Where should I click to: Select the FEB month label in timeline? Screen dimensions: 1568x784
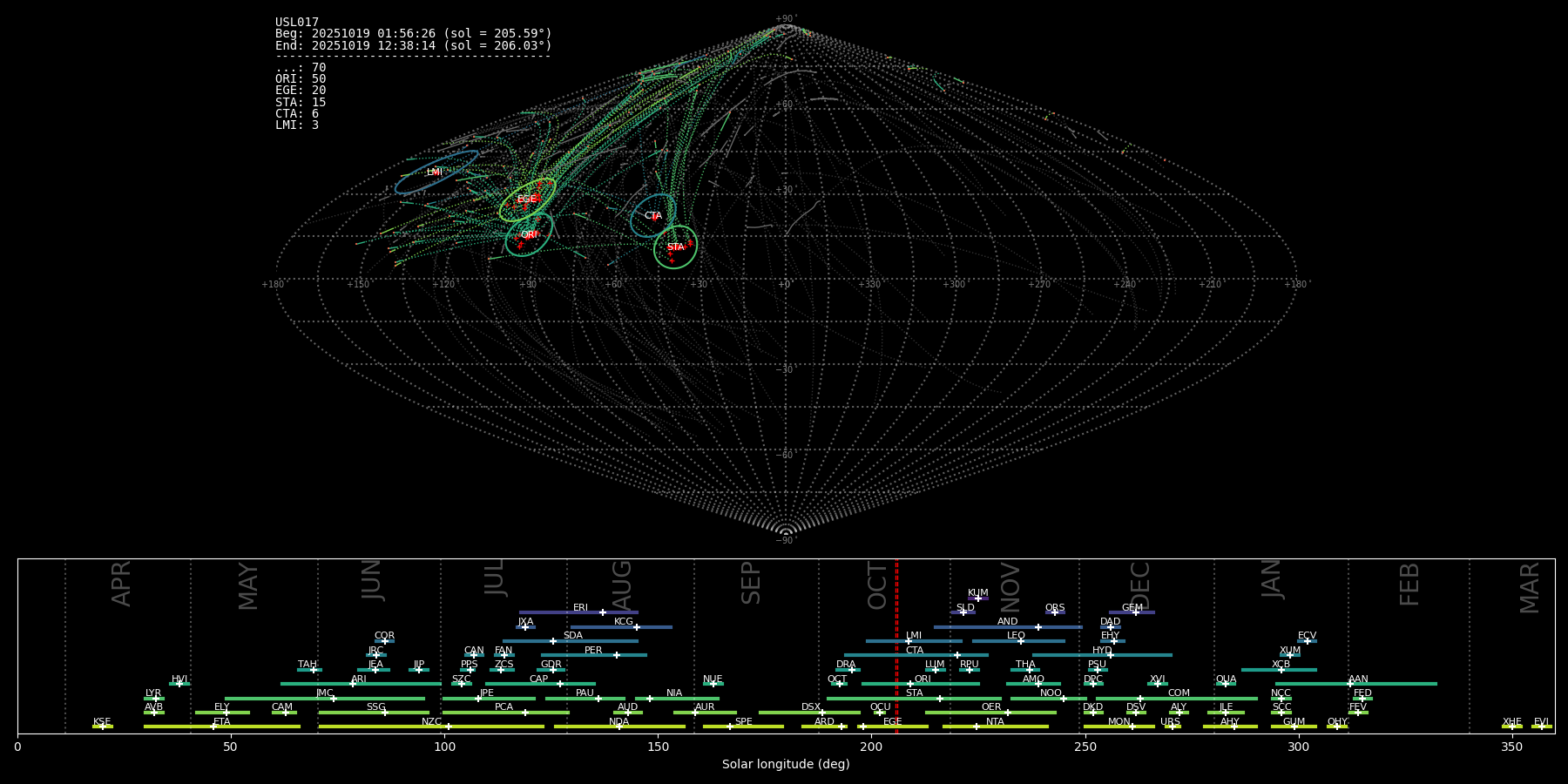pyautogui.click(x=1409, y=585)
